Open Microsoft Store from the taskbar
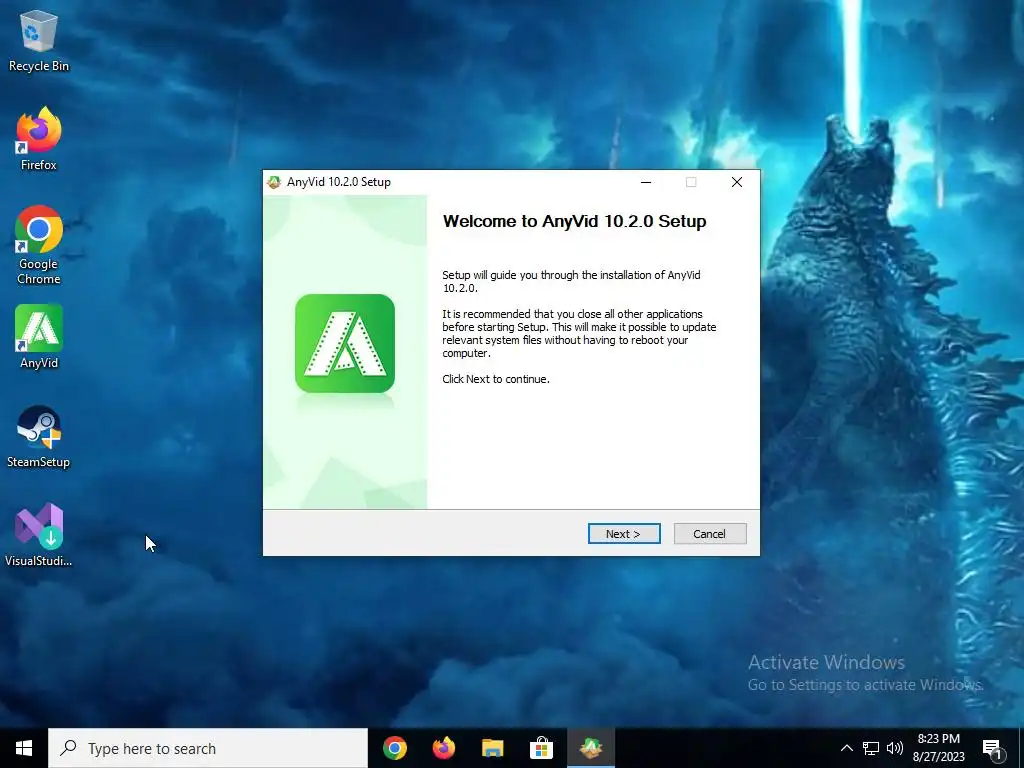This screenshot has height=768, width=1024. click(x=541, y=748)
